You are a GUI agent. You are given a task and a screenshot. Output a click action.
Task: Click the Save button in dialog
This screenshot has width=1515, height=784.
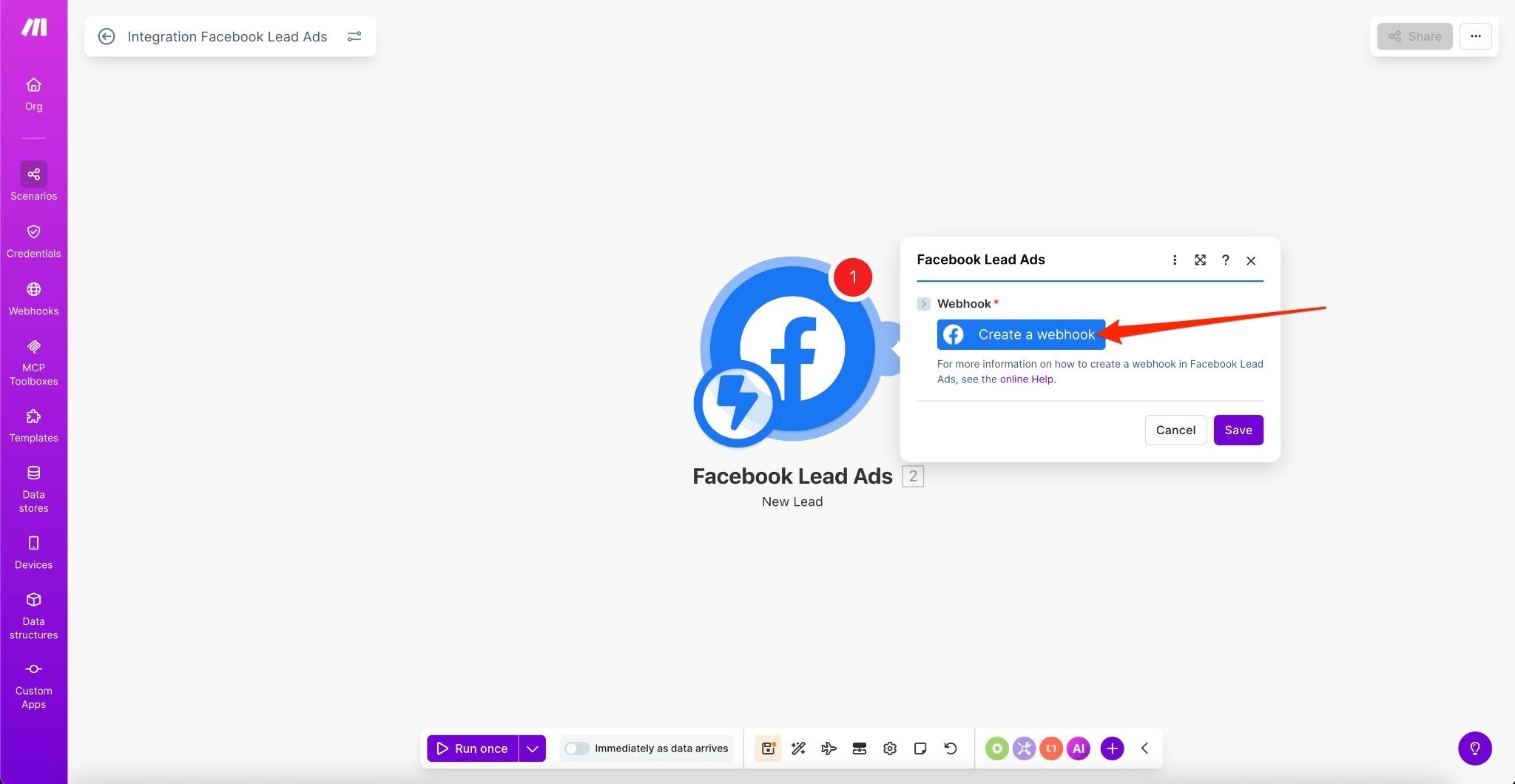point(1238,430)
